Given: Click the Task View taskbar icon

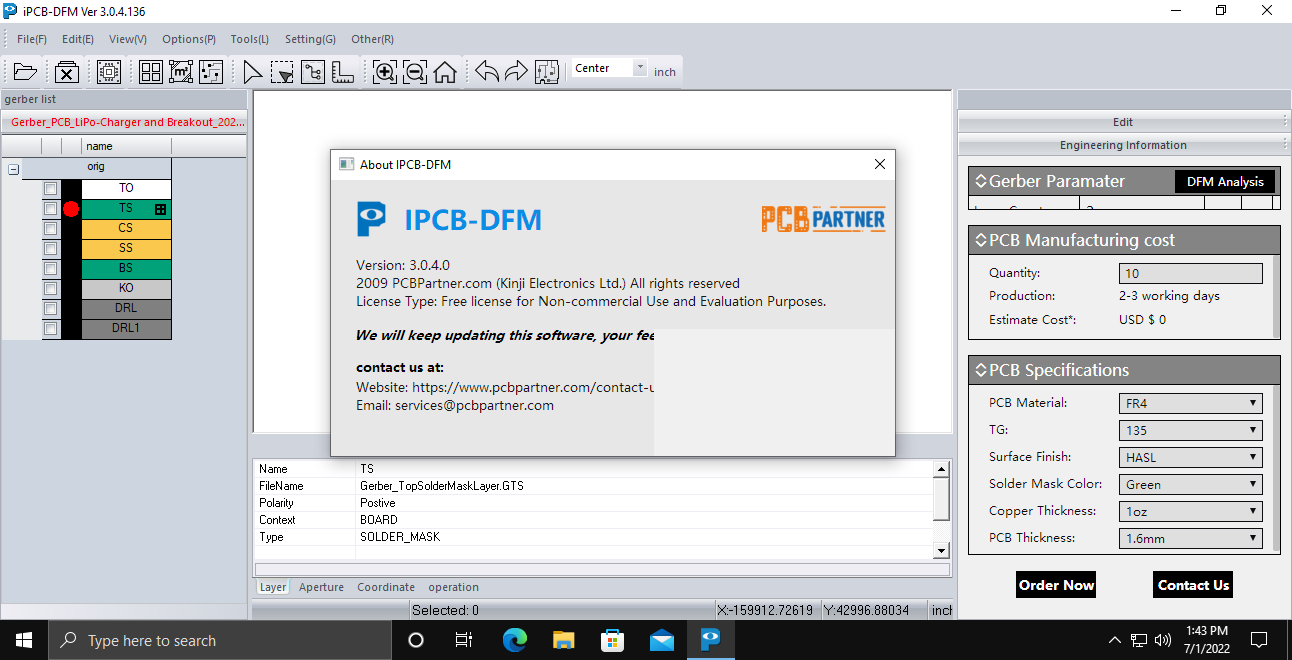Looking at the screenshot, I should click(x=464, y=640).
